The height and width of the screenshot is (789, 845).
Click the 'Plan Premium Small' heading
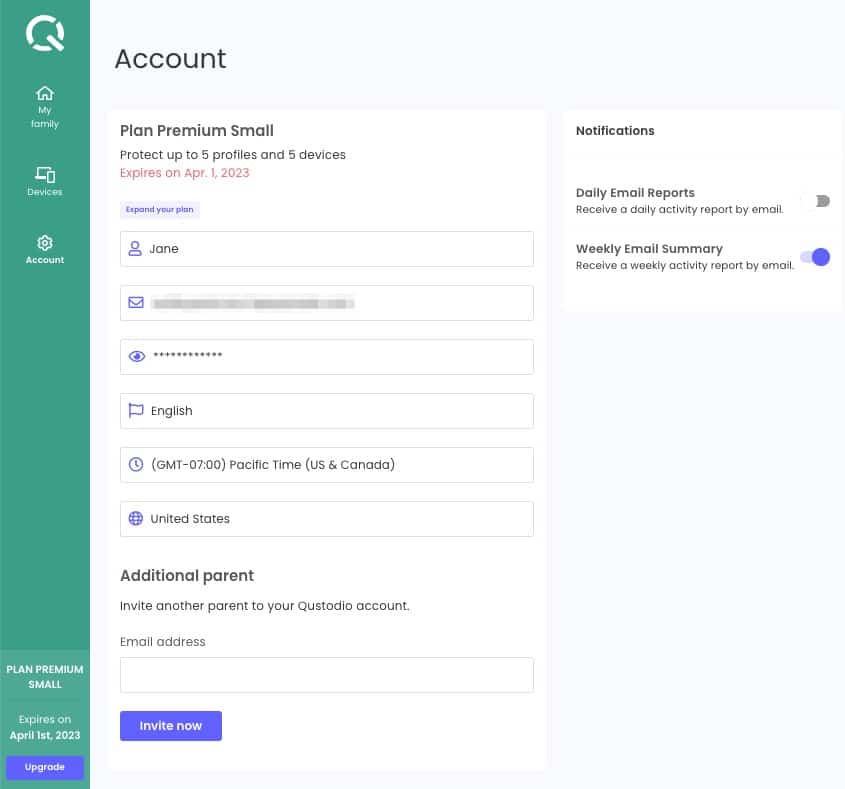[x=197, y=131]
